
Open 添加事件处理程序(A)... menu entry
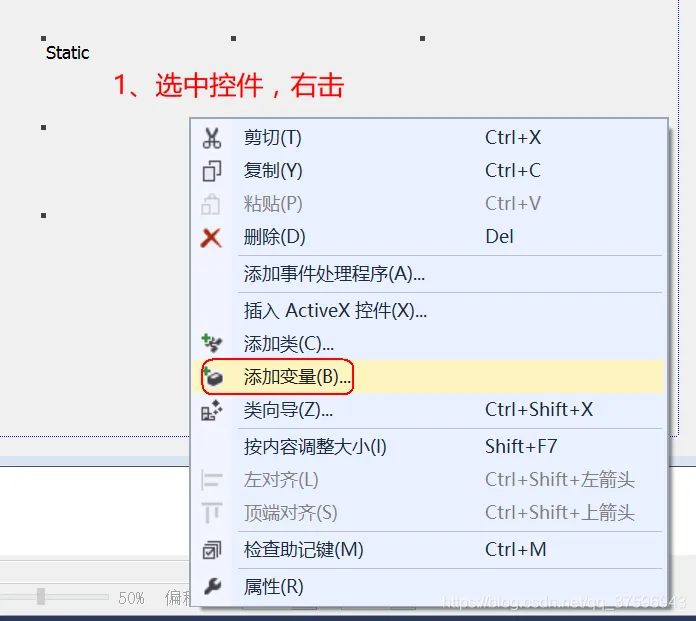tap(428, 274)
